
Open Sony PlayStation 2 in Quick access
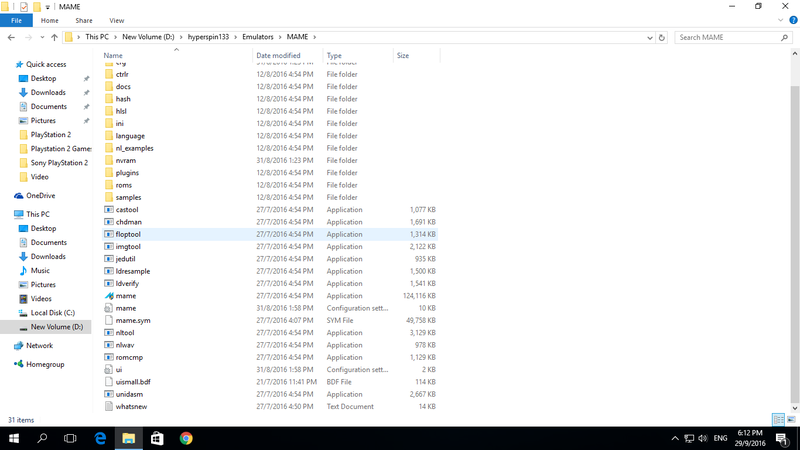coord(59,163)
